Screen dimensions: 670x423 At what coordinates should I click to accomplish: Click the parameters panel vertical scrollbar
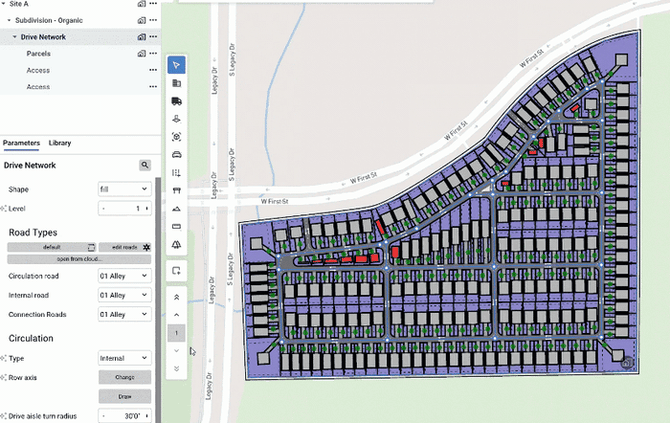(158, 299)
